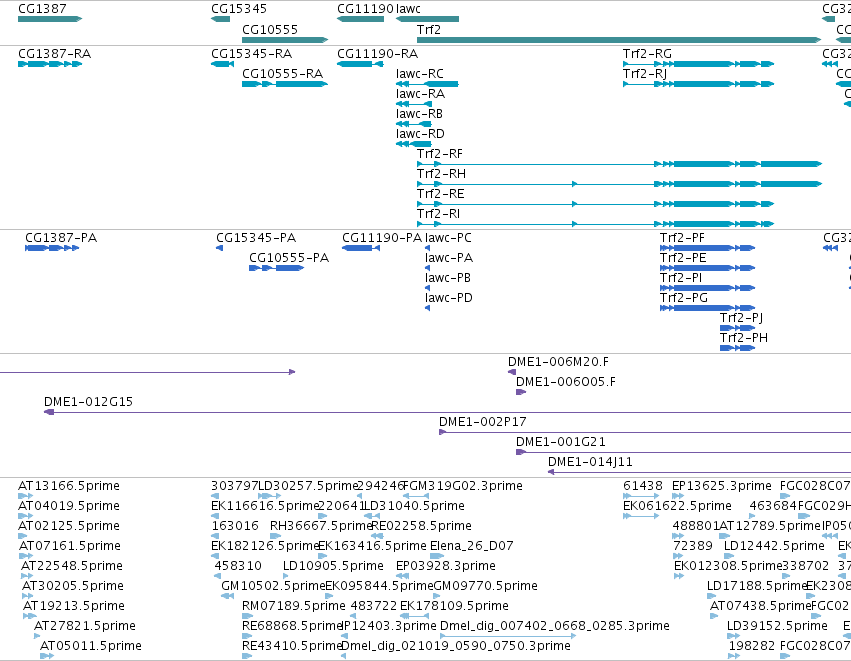Select the lawc-RA transcript label
The width and height of the screenshot is (851, 661).
click(420, 94)
